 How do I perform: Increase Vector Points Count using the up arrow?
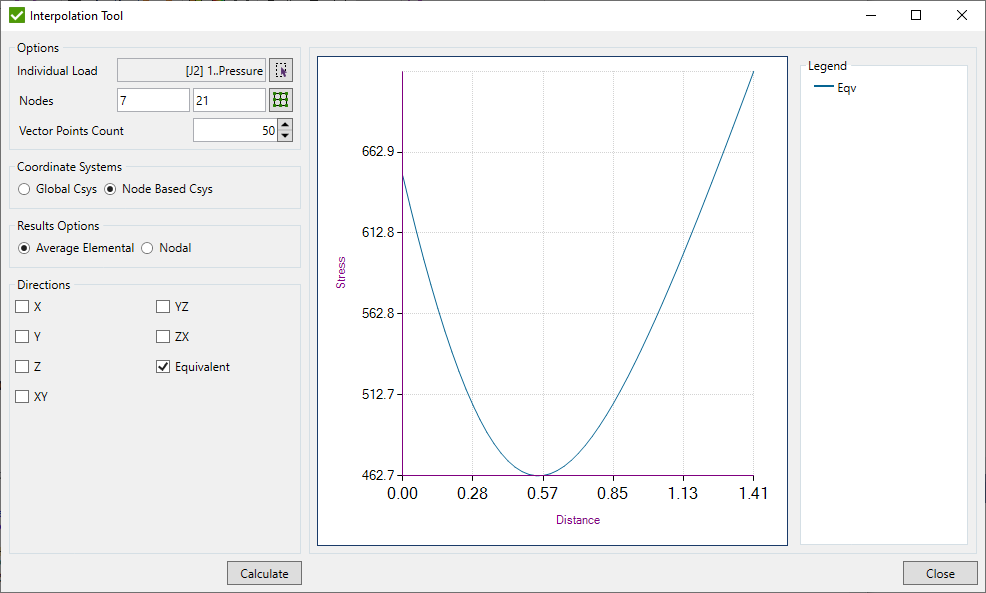[283, 124]
